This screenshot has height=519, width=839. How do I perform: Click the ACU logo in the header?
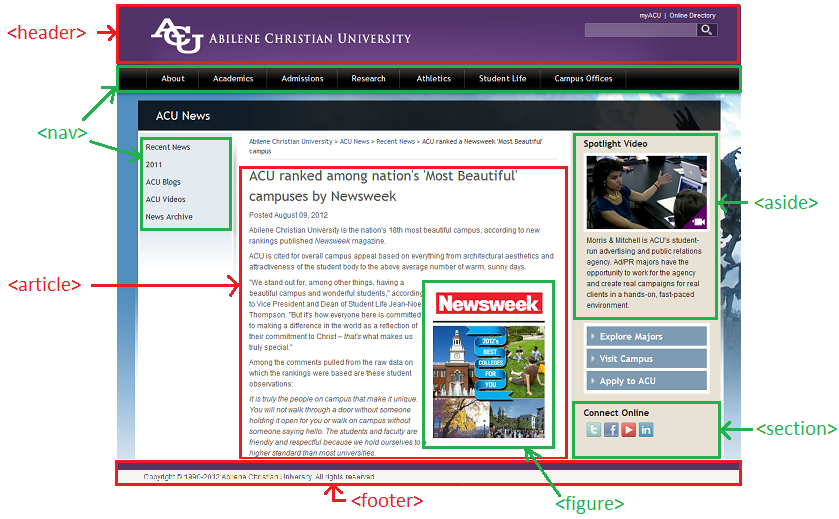tap(177, 36)
